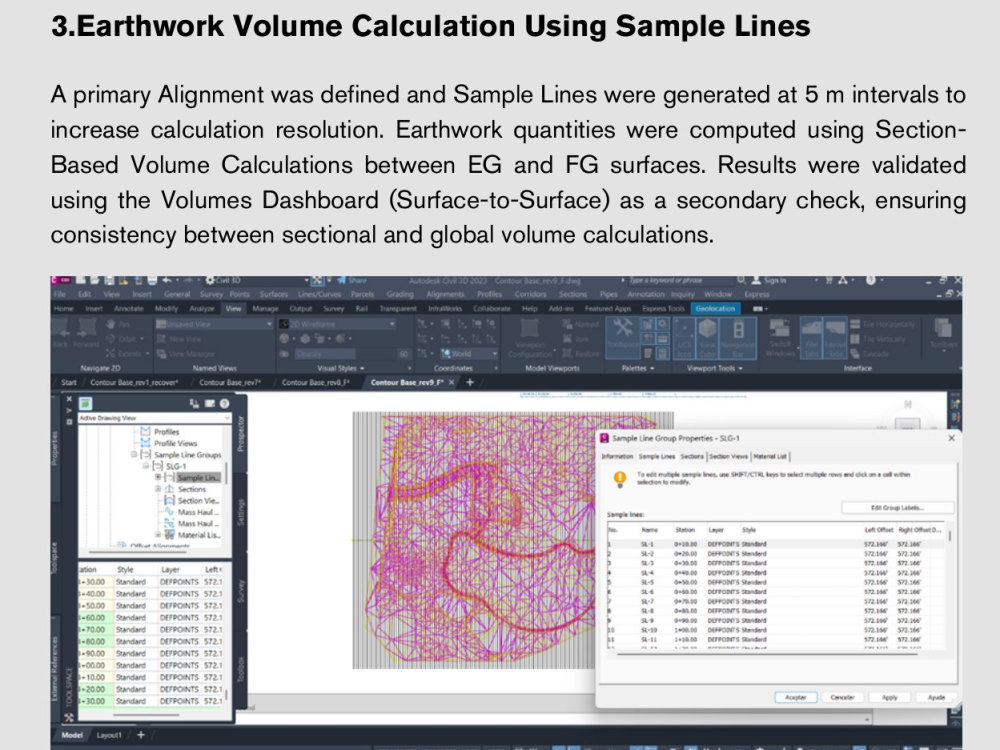Viewport: 1000px width, 750px height.
Task: Select SL-1 row in sample lines table
Action: coord(774,544)
